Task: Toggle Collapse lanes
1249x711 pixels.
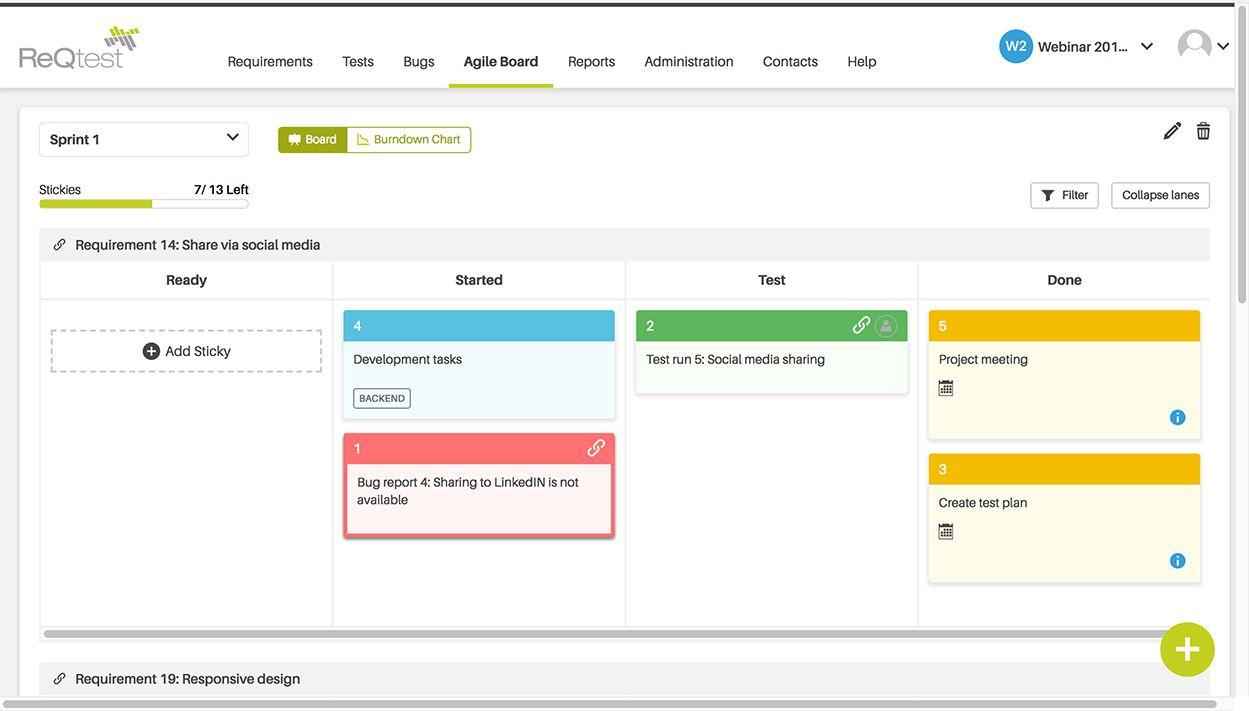Action: (x=1160, y=196)
